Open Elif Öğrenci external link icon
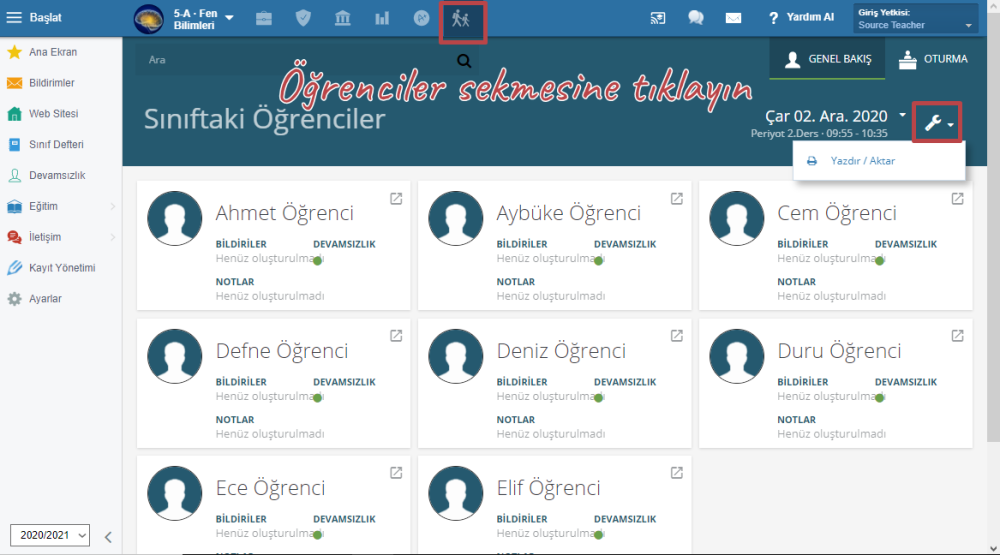 pos(677,473)
